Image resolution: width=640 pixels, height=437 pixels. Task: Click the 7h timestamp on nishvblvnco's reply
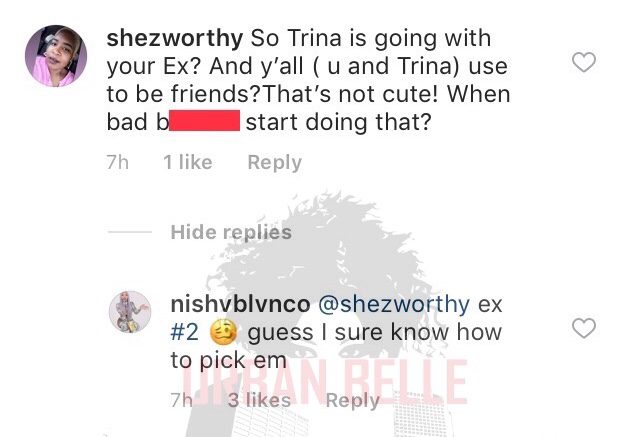[182, 400]
